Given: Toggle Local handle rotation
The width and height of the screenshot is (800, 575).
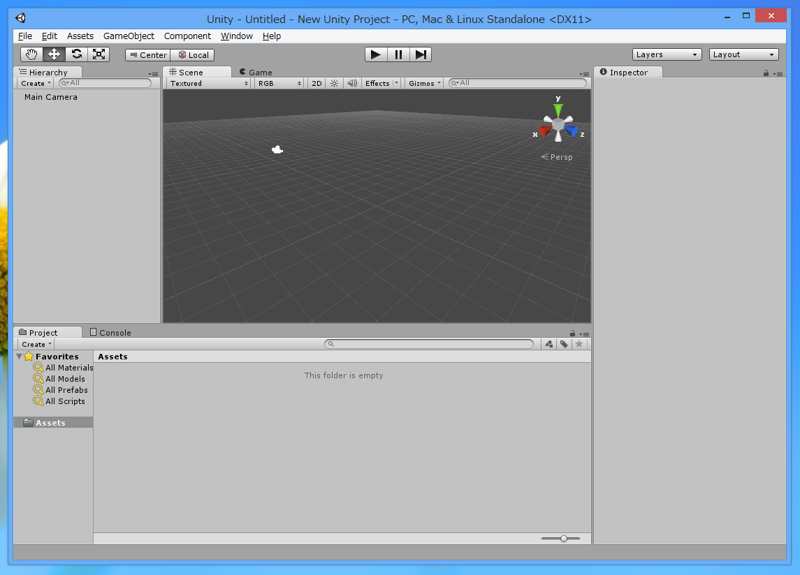Looking at the screenshot, I should pyautogui.click(x=193, y=55).
